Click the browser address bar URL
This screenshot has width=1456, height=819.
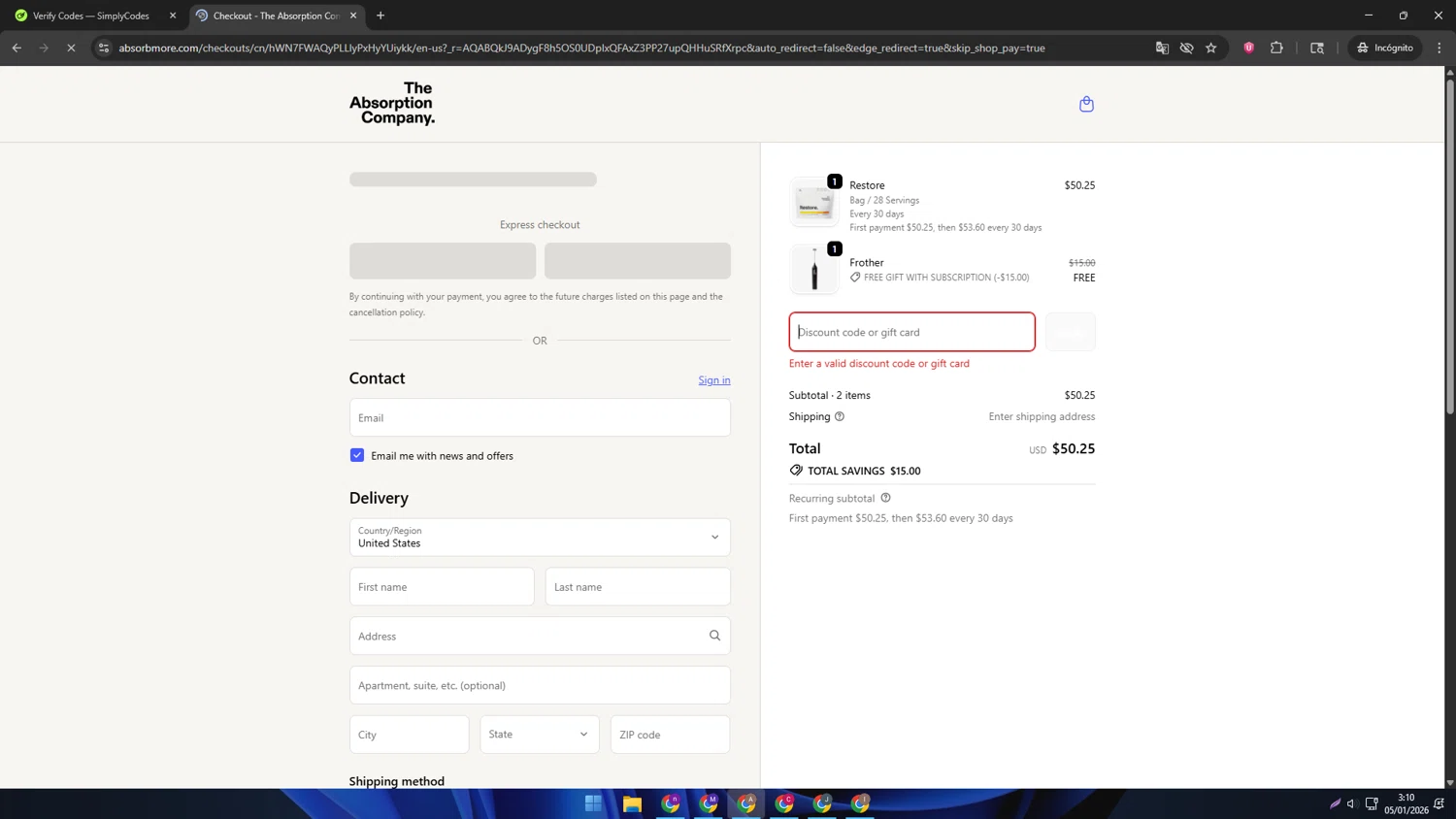(x=581, y=48)
